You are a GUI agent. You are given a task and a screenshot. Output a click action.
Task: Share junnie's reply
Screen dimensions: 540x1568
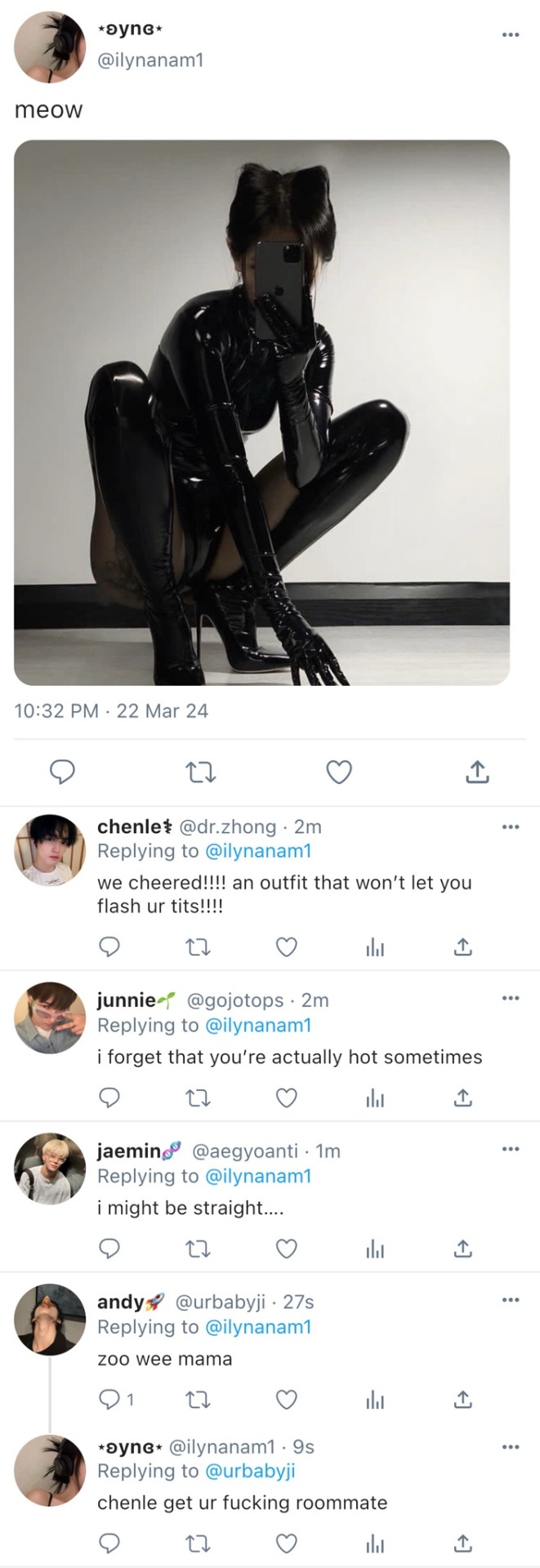tap(462, 1098)
